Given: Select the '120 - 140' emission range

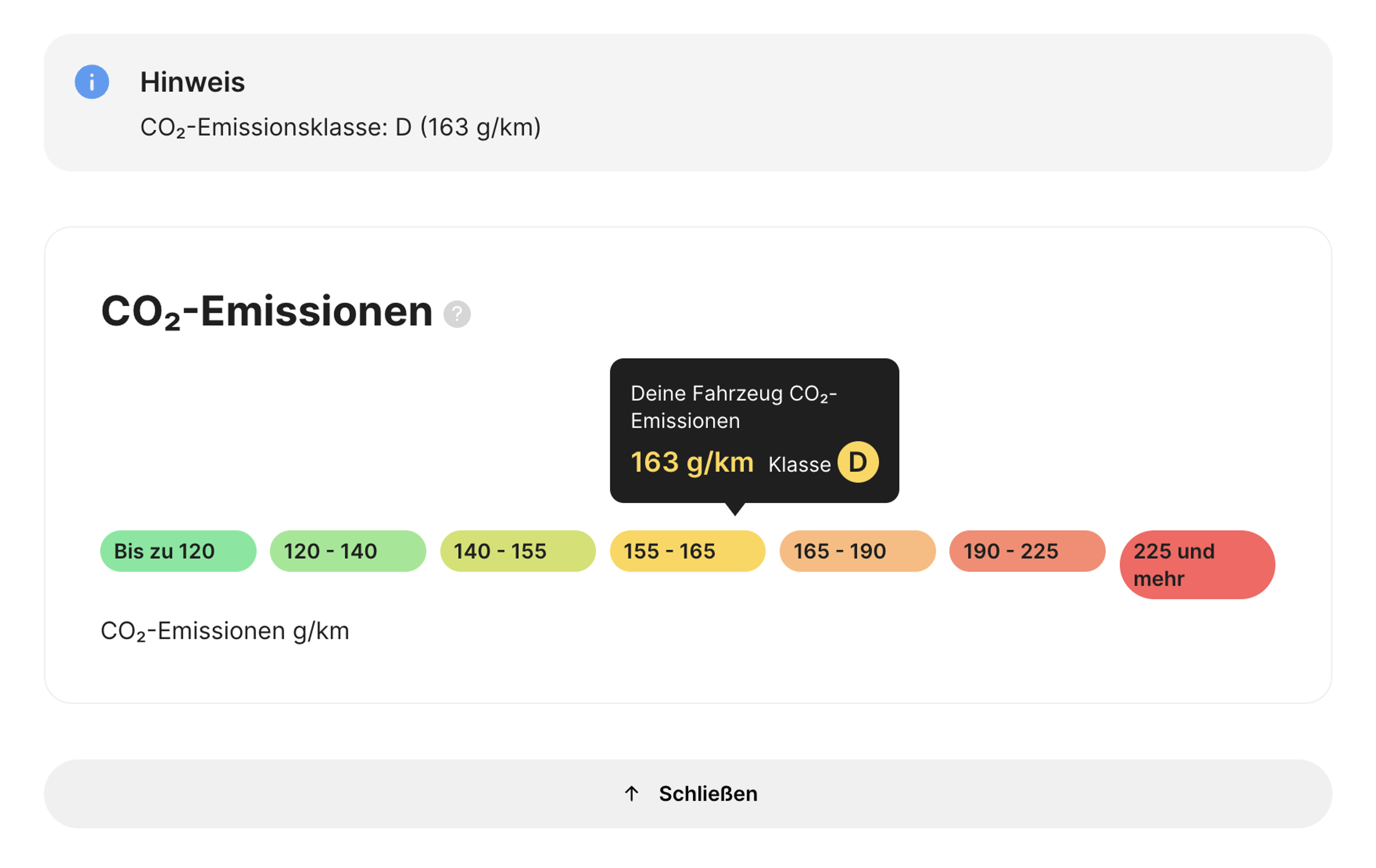Looking at the screenshot, I should click(x=348, y=551).
